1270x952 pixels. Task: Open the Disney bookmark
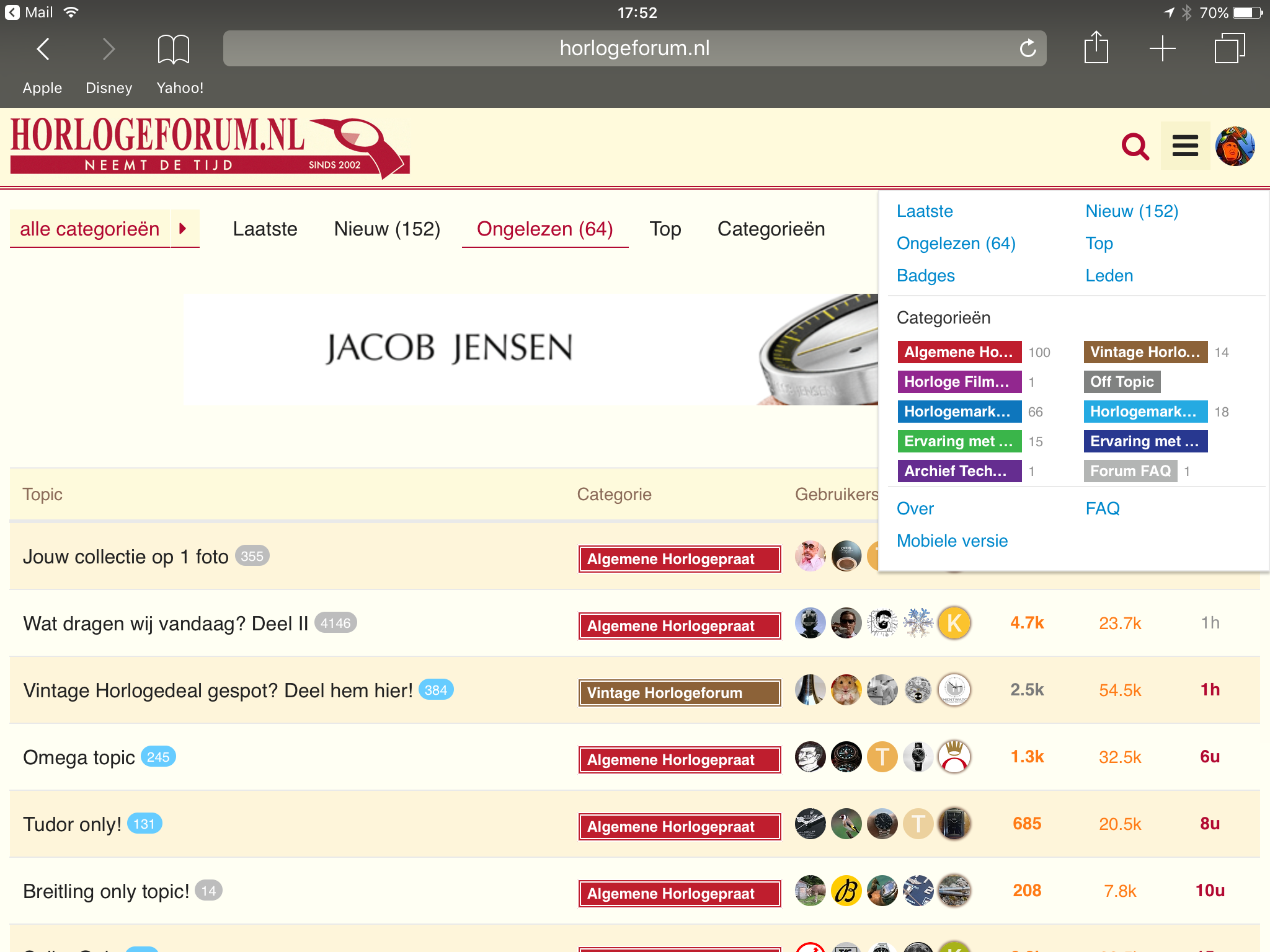pyautogui.click(x=109, y=88)
